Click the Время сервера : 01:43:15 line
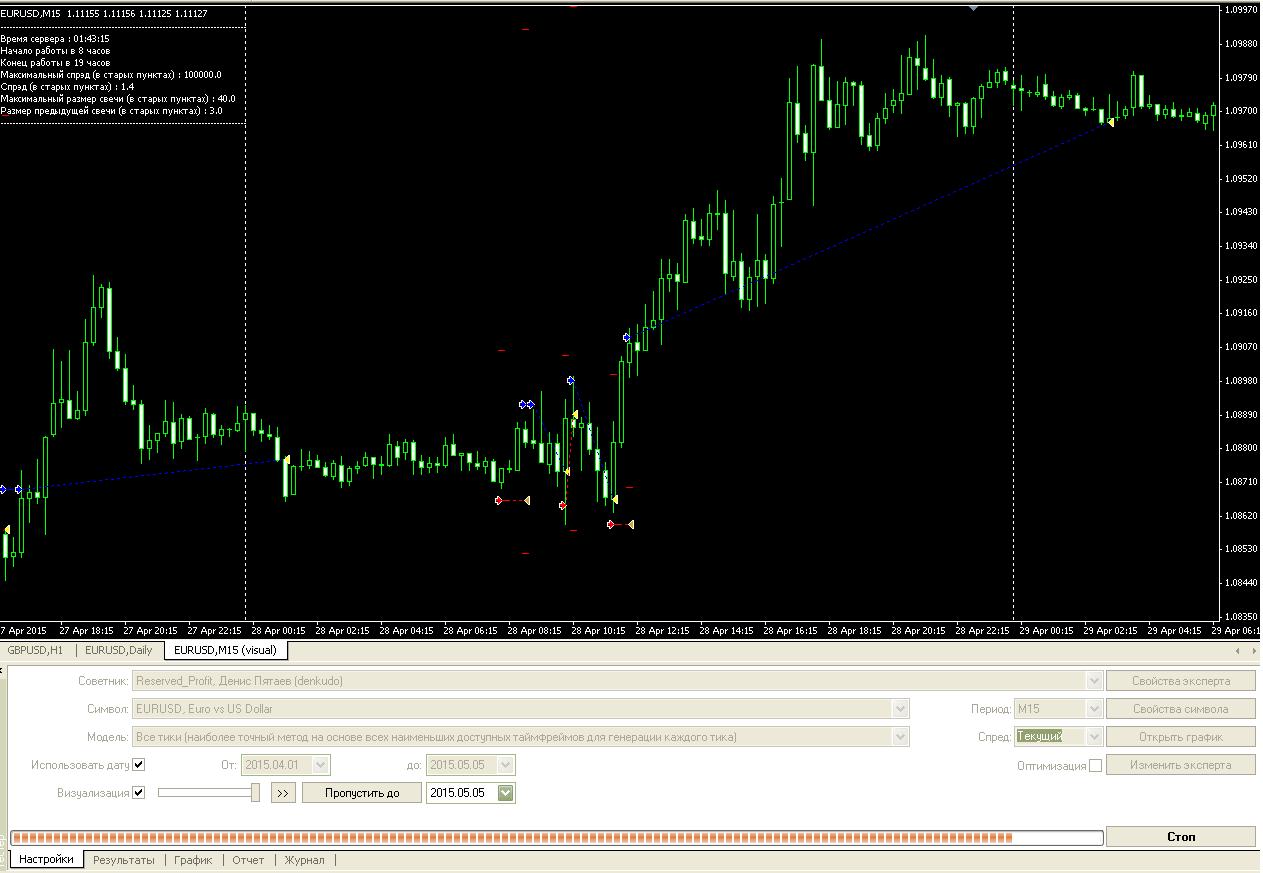Screen dimensions: 1263x873 55,39
